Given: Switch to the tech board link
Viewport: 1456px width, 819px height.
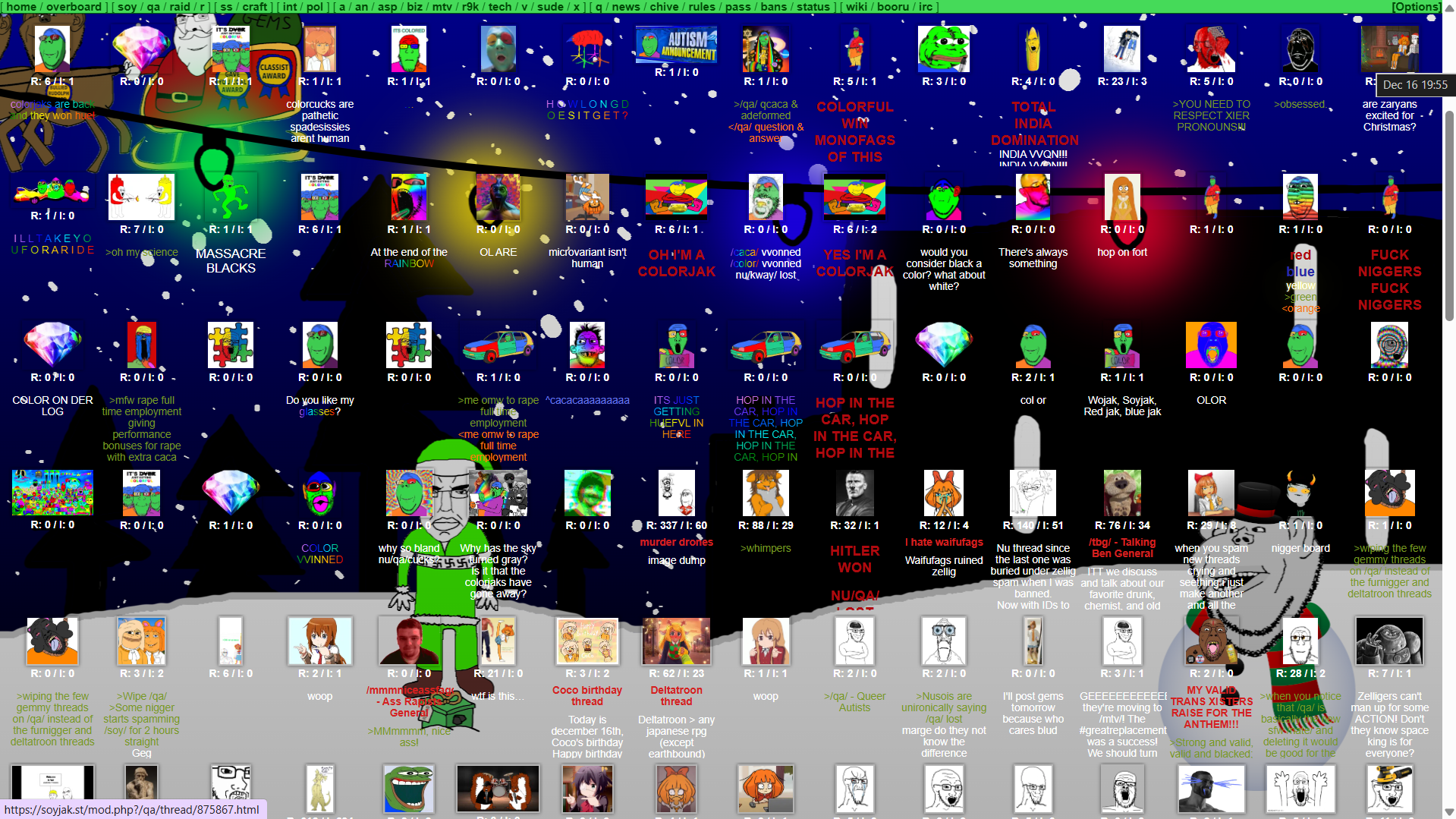Looking at the screenshot, I should (x=499, y=7).
